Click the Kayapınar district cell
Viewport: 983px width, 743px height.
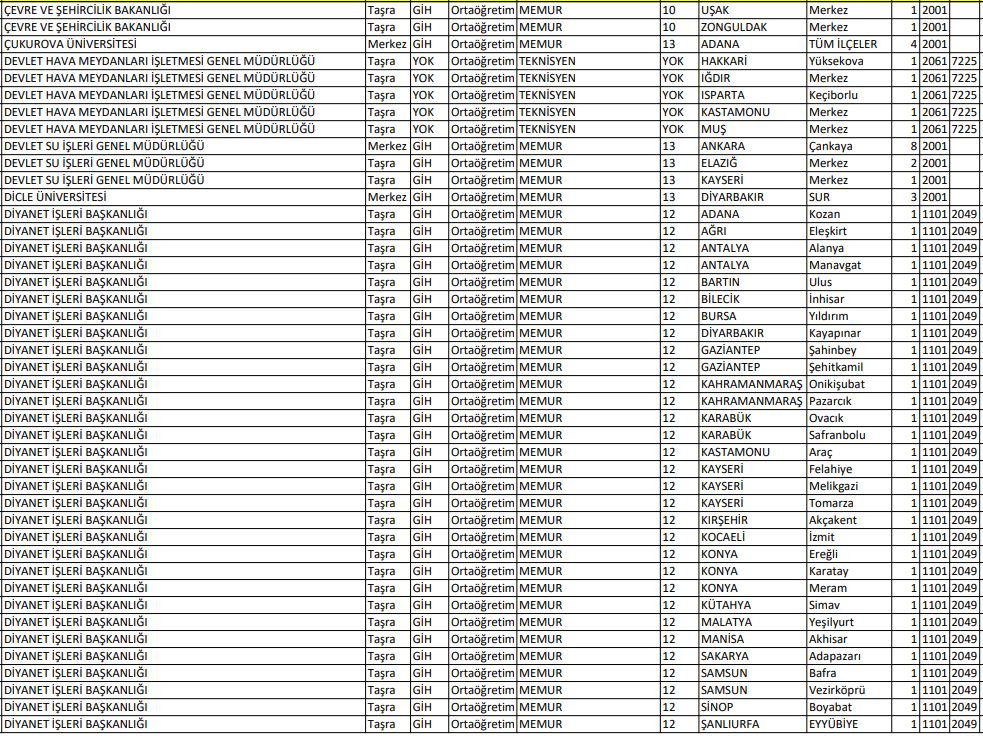(x=849, y=333)
